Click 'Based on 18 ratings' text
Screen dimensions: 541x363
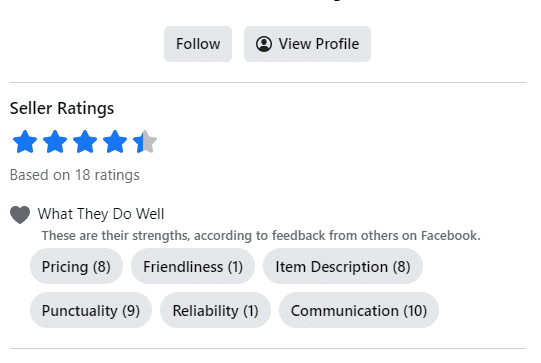click(x=75, y=175)
